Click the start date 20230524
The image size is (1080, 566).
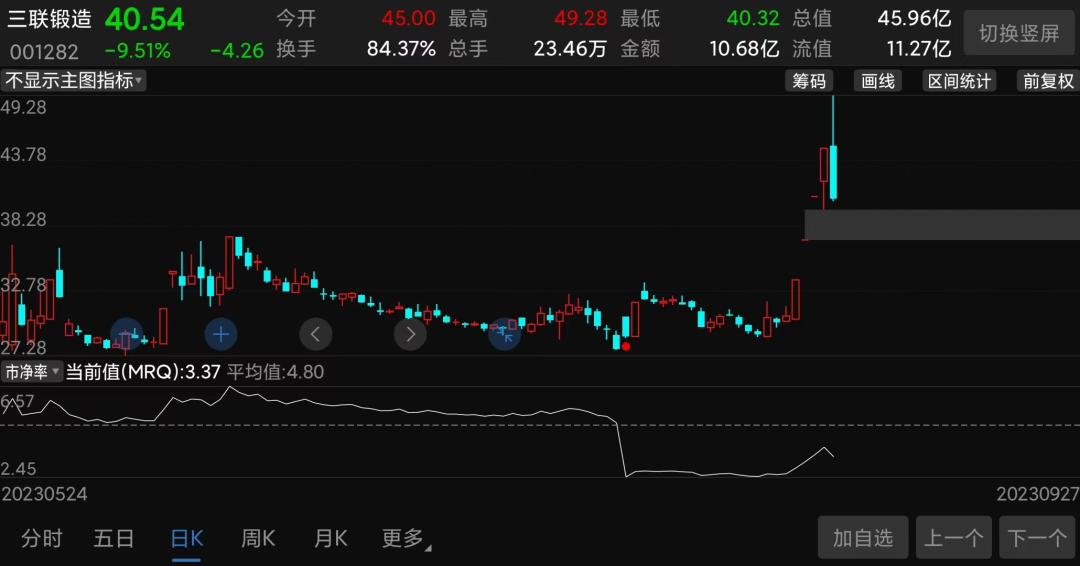44,494
